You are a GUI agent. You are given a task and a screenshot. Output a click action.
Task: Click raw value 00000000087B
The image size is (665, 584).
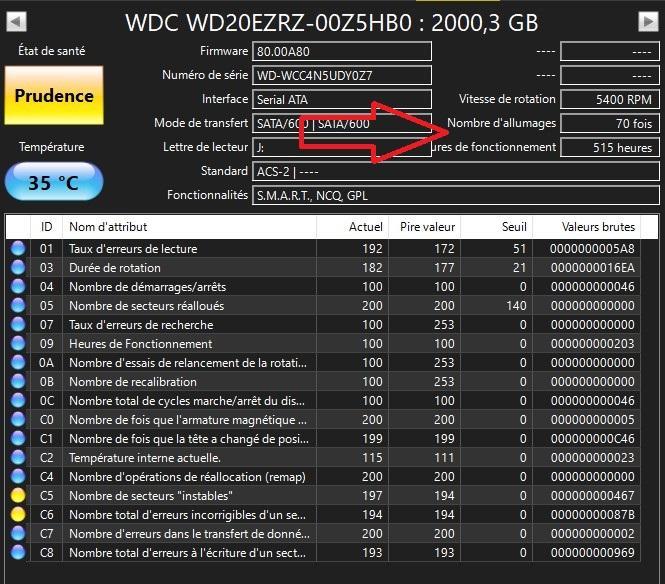click(x=592, y=514)
